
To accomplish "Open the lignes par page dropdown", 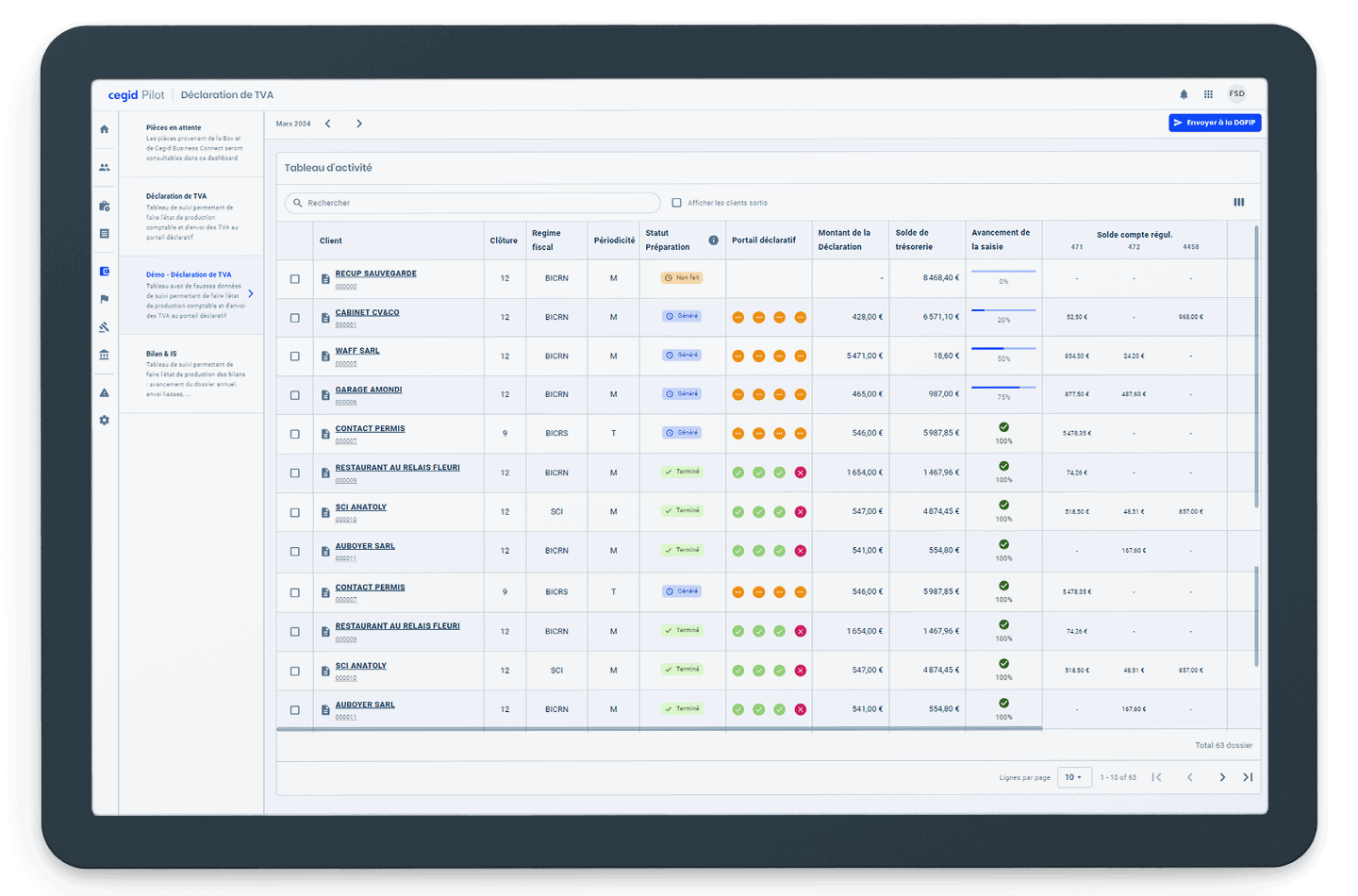I will (1074, 777).
